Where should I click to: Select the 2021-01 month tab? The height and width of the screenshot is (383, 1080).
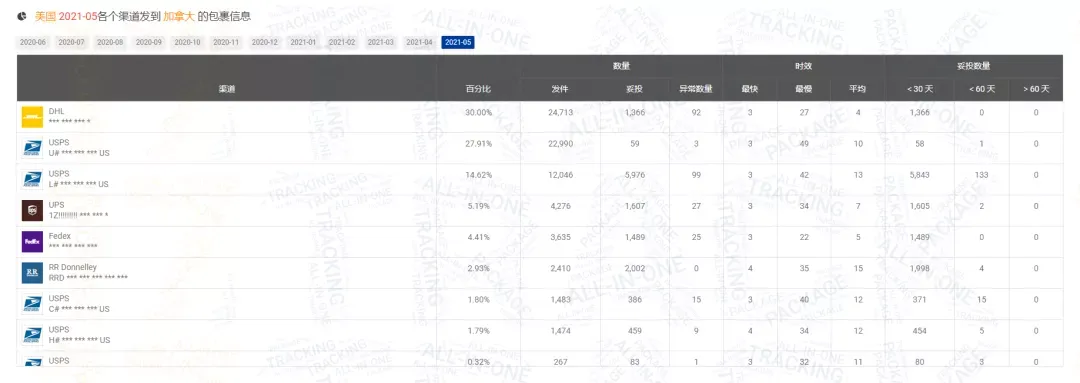[x=303, y=42]
